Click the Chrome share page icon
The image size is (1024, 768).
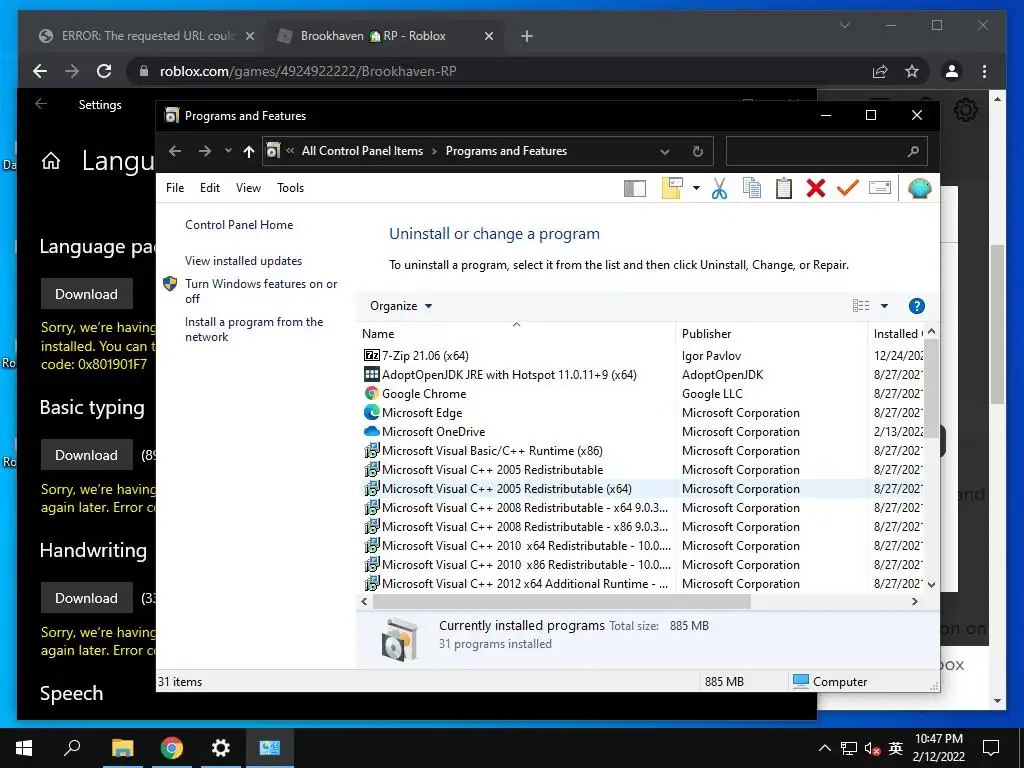pyautogui.click(x=880, y=71)
